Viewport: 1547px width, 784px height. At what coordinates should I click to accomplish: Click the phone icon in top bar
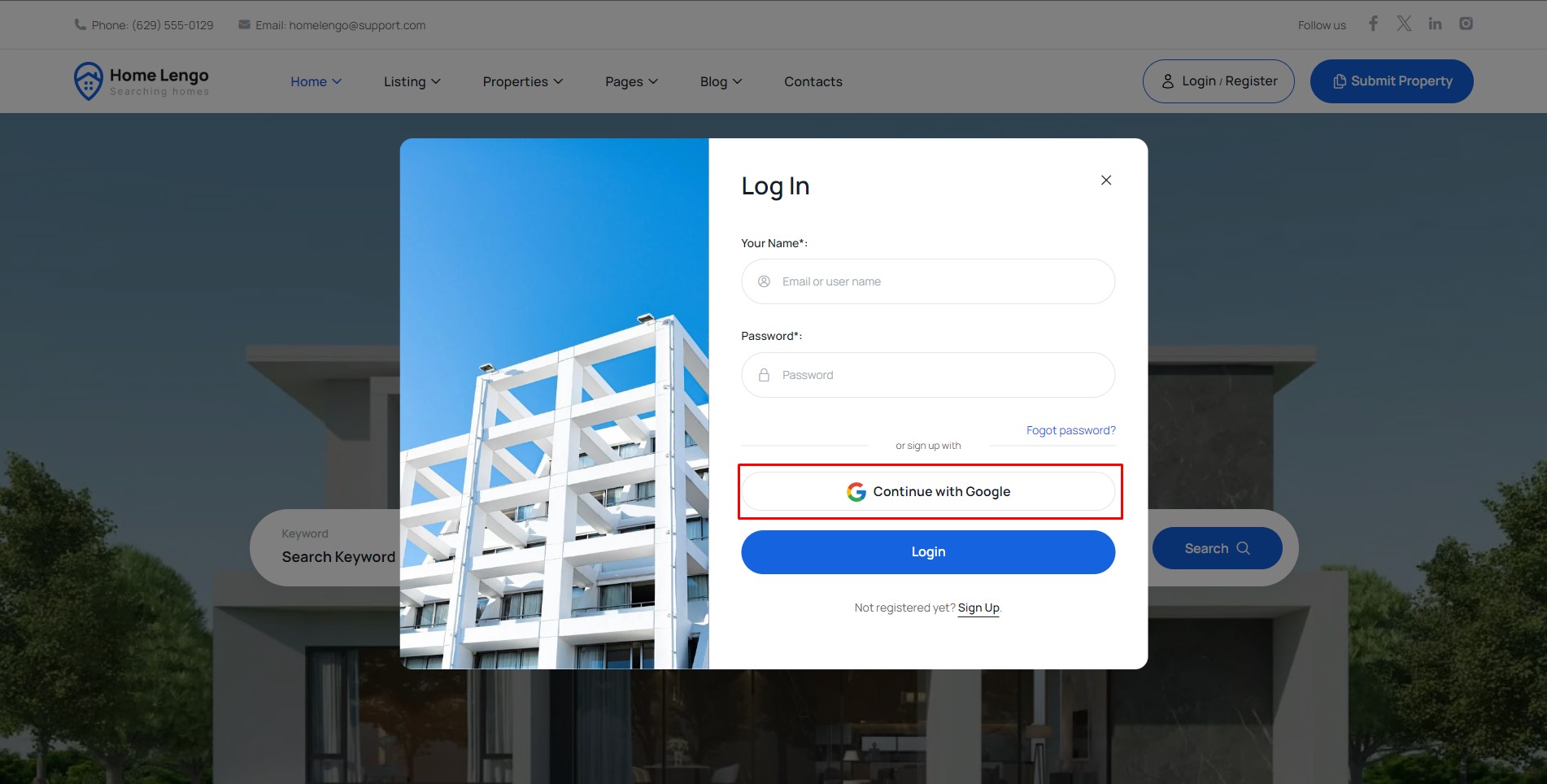(x=81, y=24)
